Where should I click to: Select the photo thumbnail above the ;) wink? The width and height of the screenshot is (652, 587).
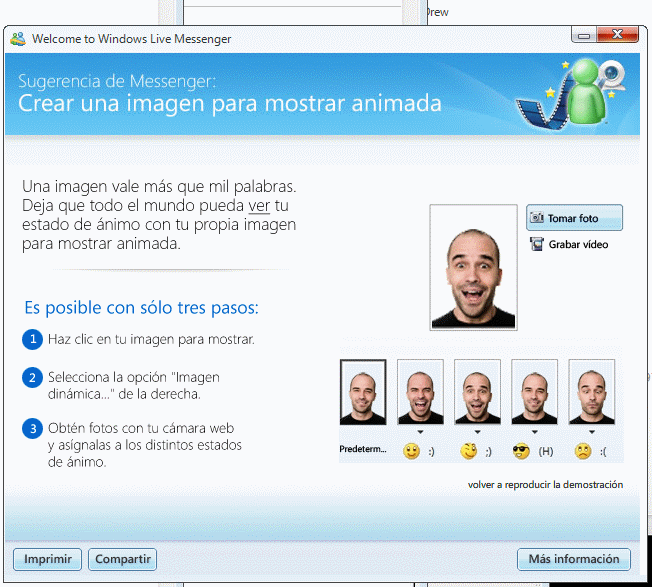(x=477, y=392)
